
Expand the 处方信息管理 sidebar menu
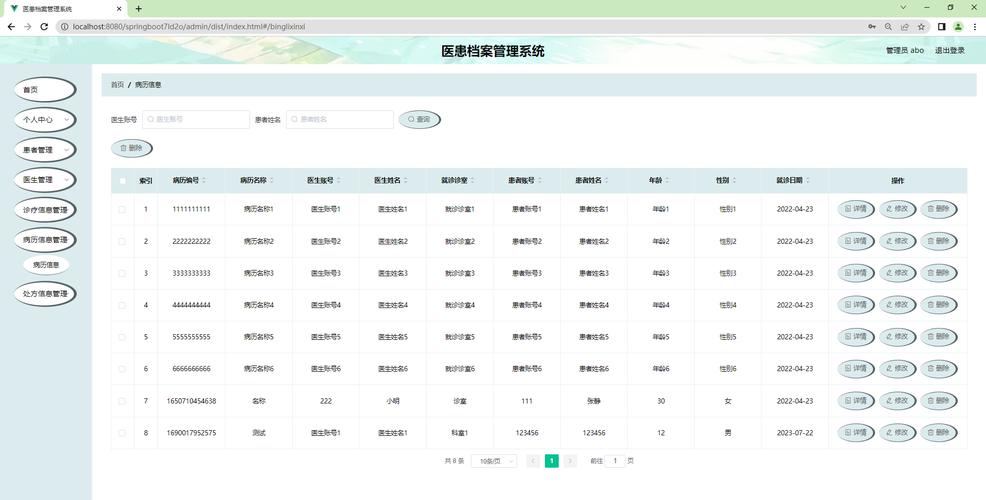click(x=45, y=294)
